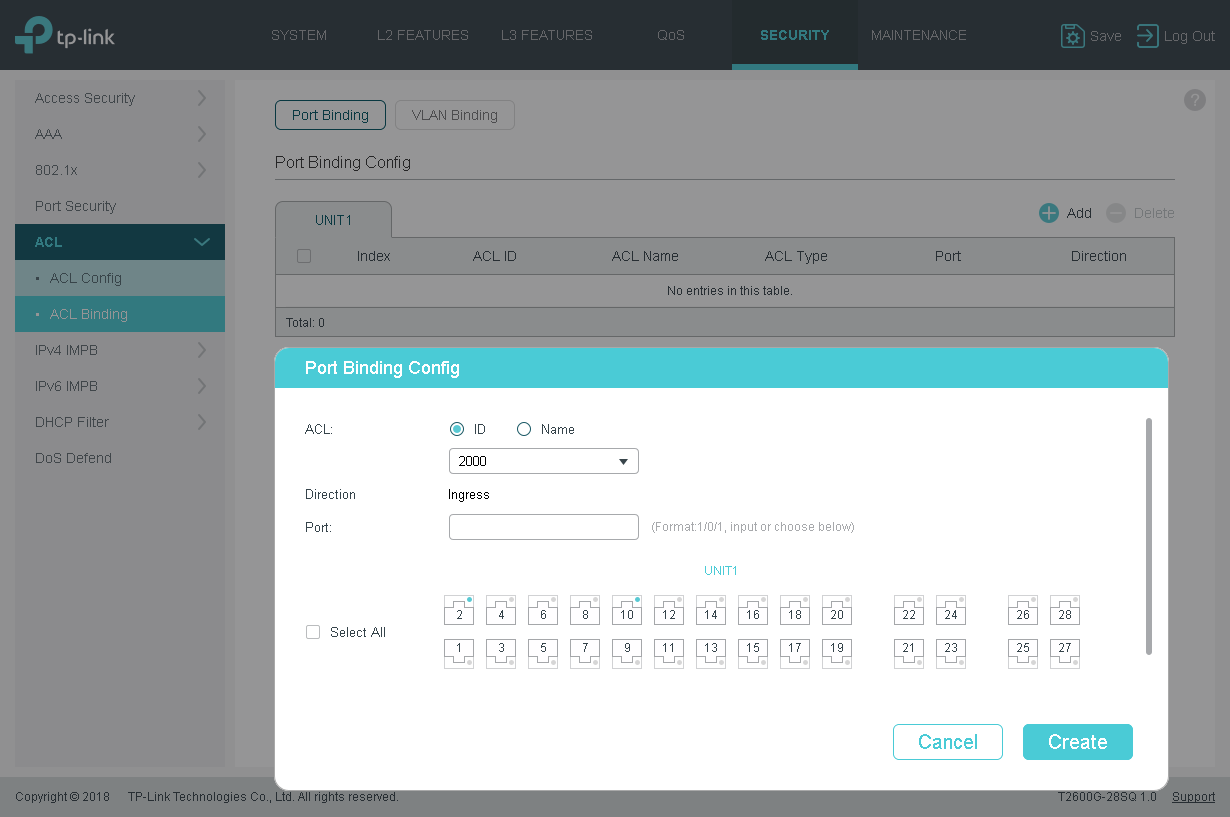Select port 12 icon in UNIT1
Image resolution: width=1230 pixels, height=817 pixels.
coord(669,611)
